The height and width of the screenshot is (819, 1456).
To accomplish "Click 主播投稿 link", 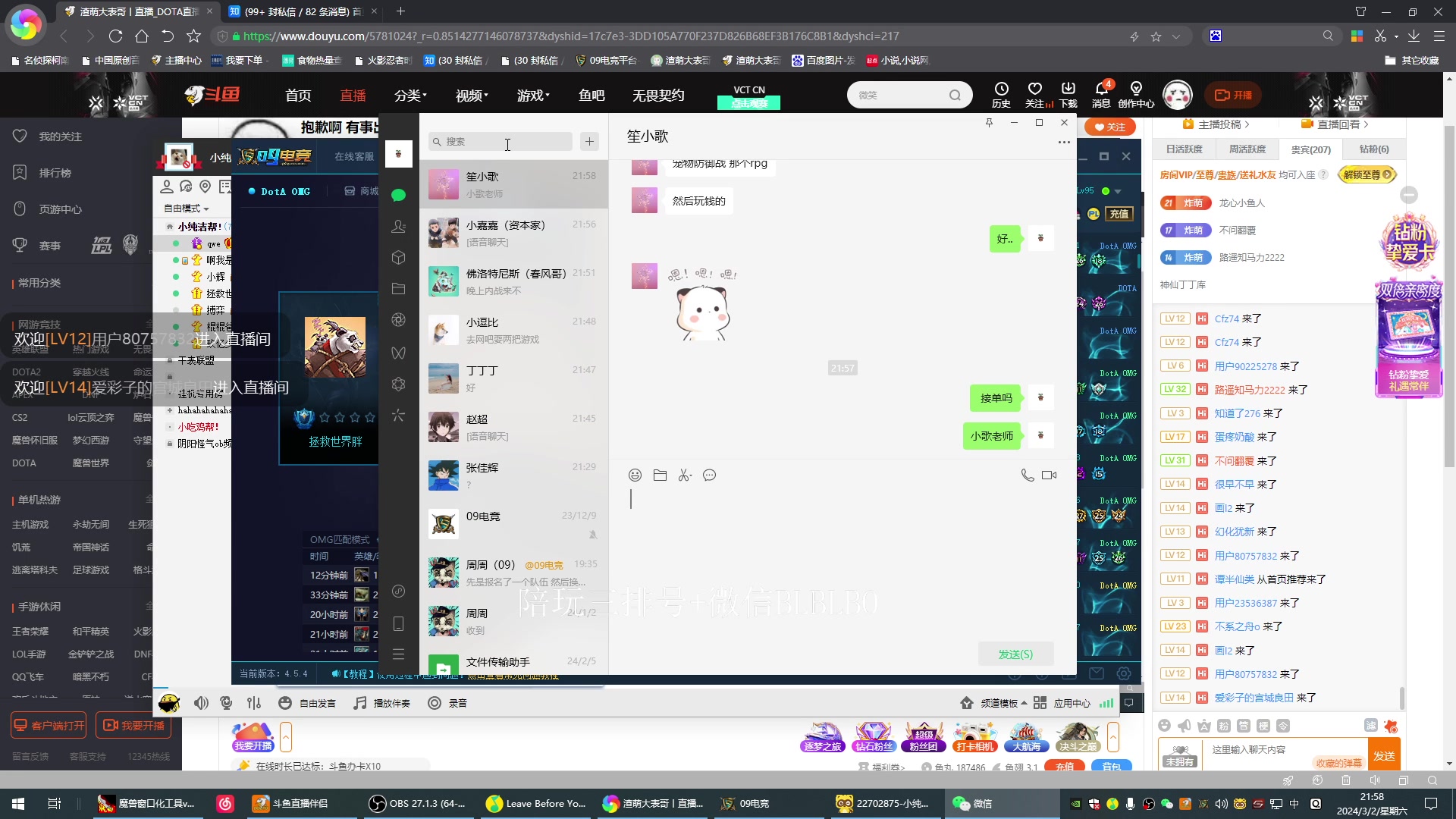I will pos(1216,124).
